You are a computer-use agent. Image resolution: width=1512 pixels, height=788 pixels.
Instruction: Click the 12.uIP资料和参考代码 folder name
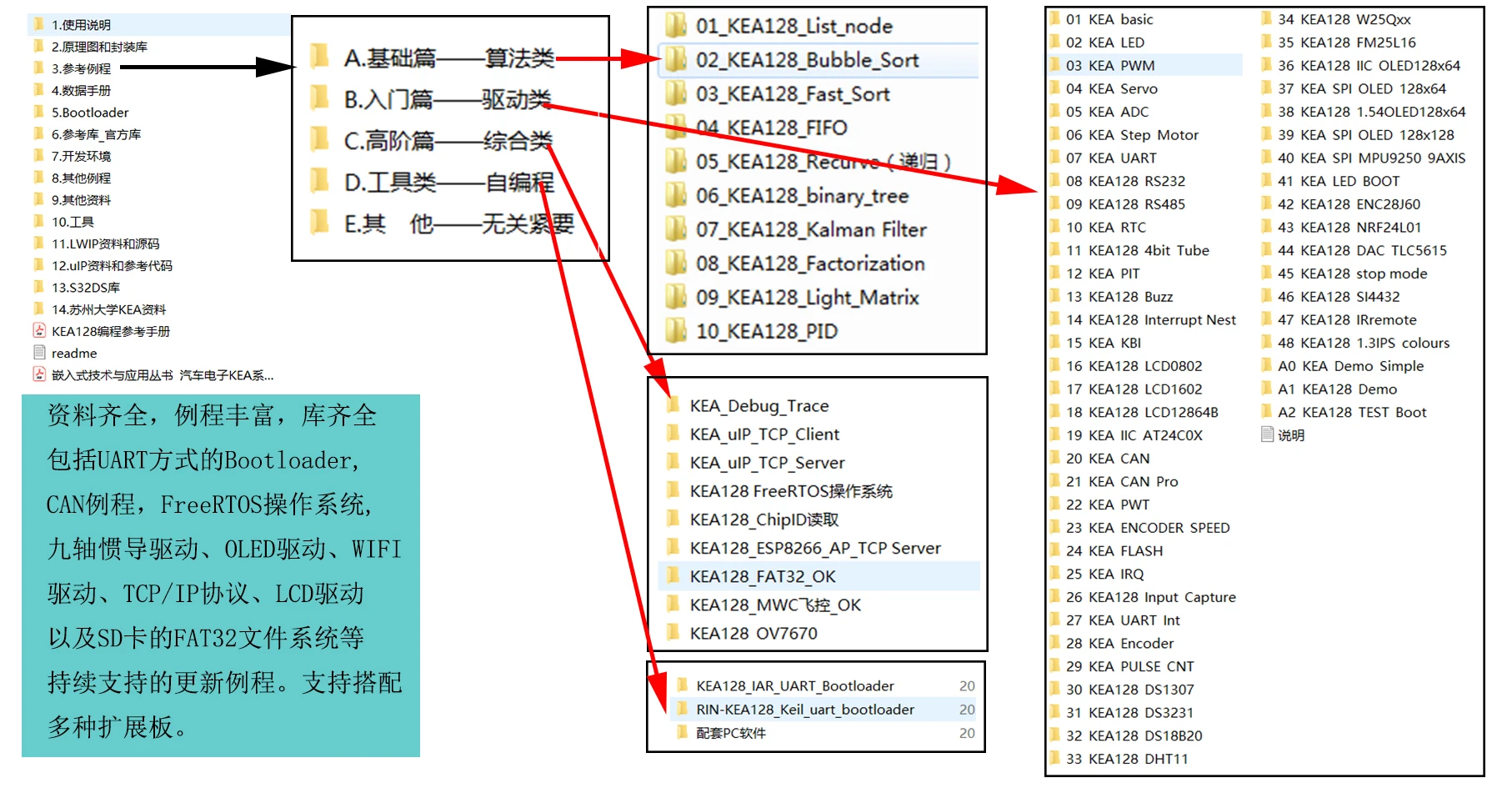click(112, 265)
